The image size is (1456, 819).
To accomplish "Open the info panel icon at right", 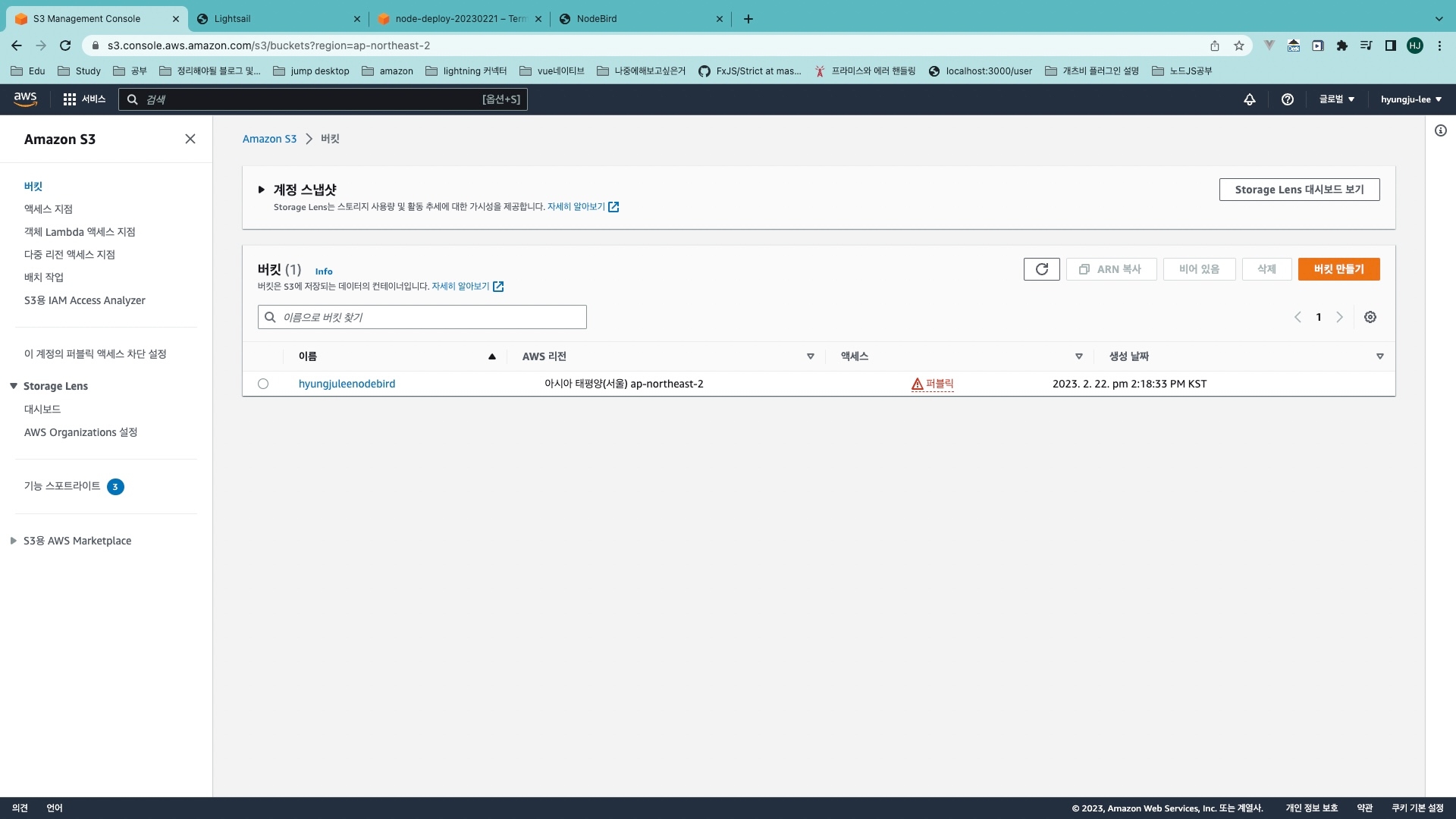I will coord(1441,130).
